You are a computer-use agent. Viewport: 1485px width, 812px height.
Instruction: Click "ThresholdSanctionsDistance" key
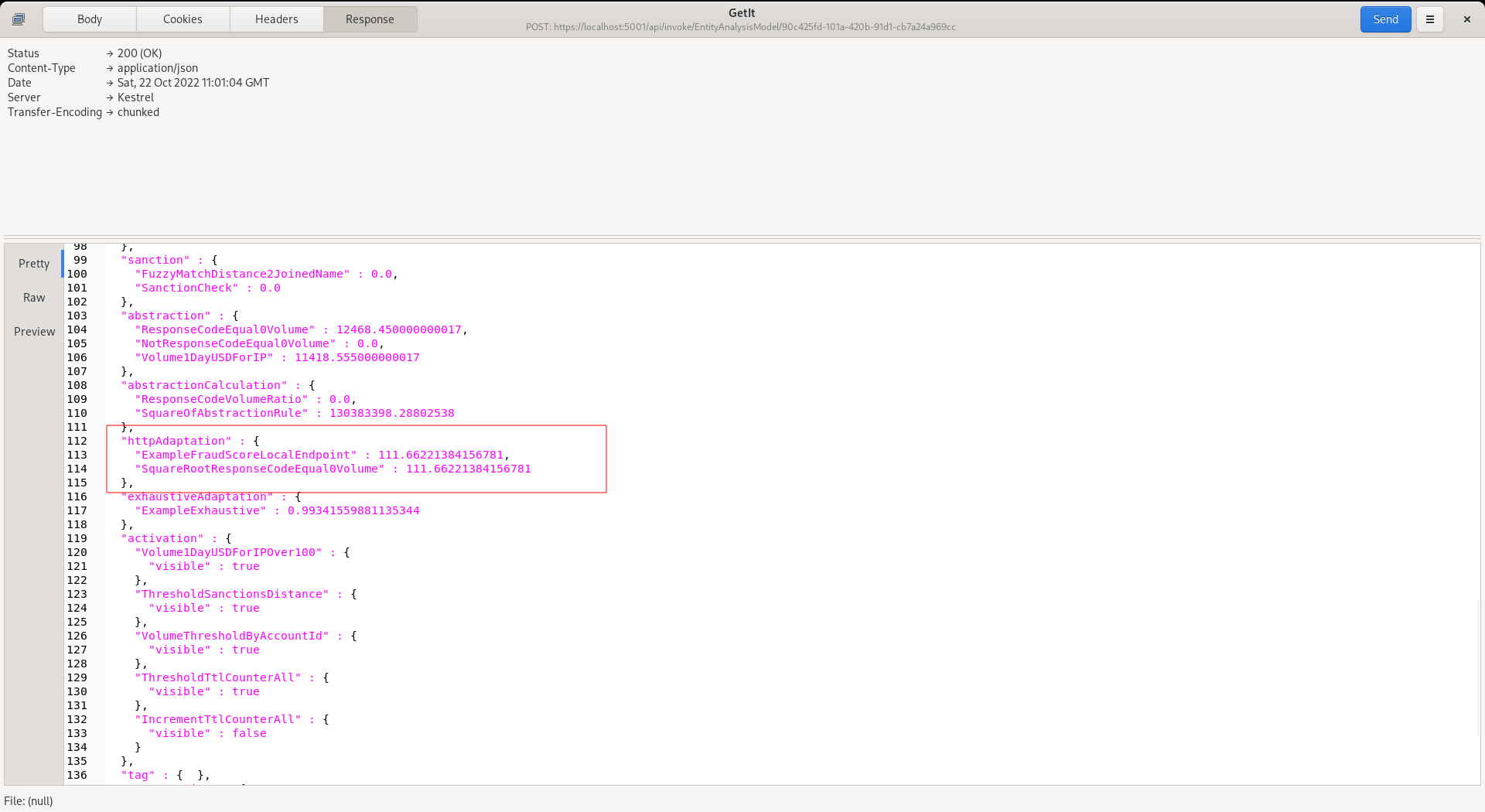pyautogui.click(x=232, y=595)
